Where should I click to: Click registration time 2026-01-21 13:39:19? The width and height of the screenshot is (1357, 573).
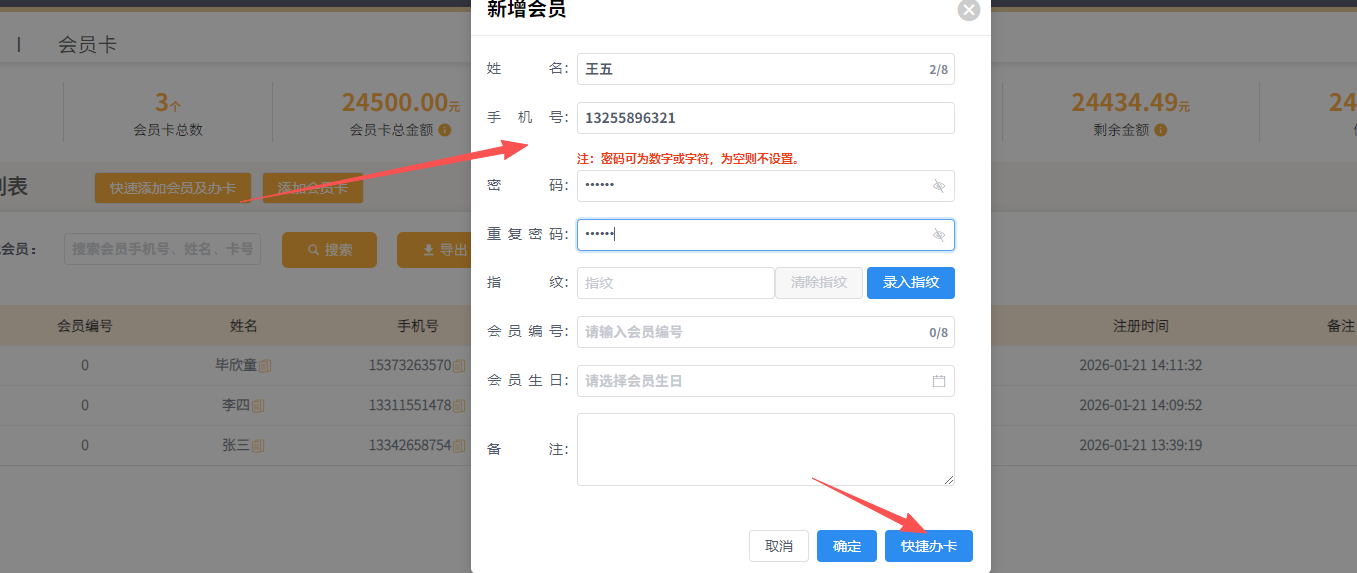1141,446
